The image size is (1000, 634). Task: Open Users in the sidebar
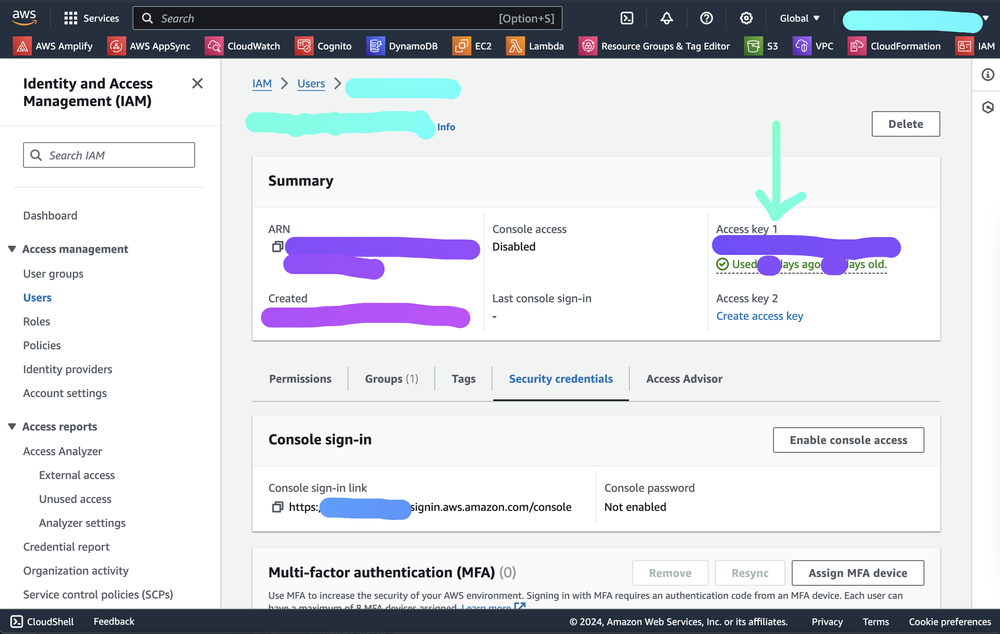37,298
